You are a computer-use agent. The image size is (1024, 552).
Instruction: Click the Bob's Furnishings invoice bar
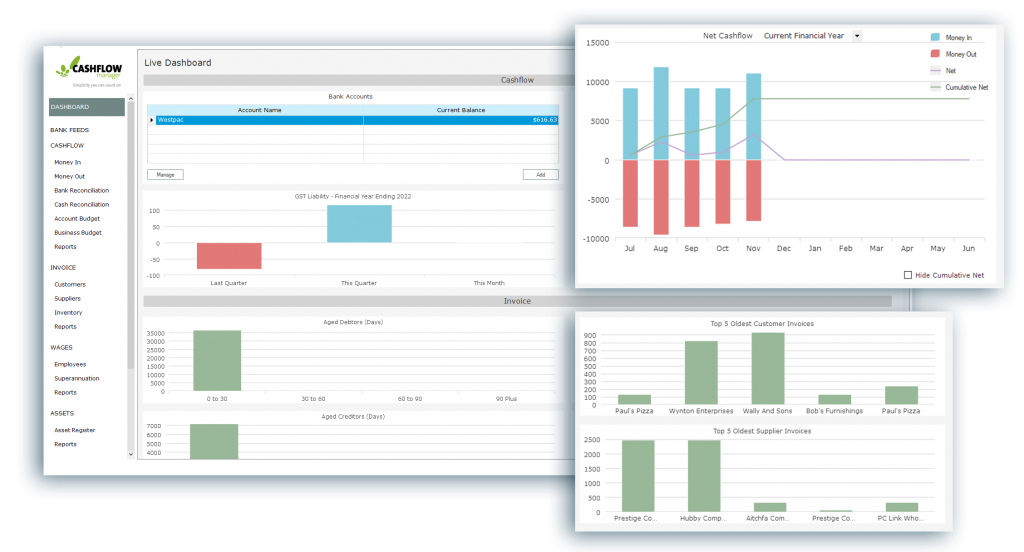click(835, 399)
